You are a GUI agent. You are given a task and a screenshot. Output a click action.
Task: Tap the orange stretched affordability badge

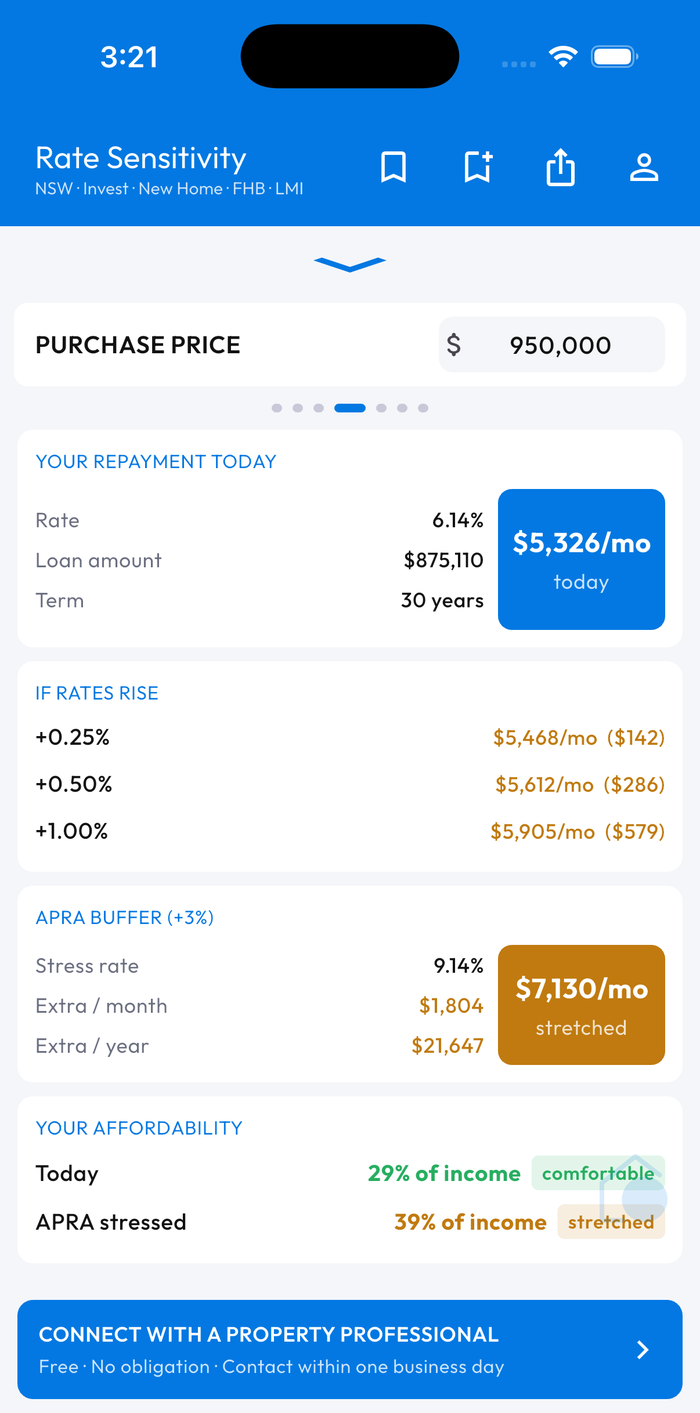611,1222
